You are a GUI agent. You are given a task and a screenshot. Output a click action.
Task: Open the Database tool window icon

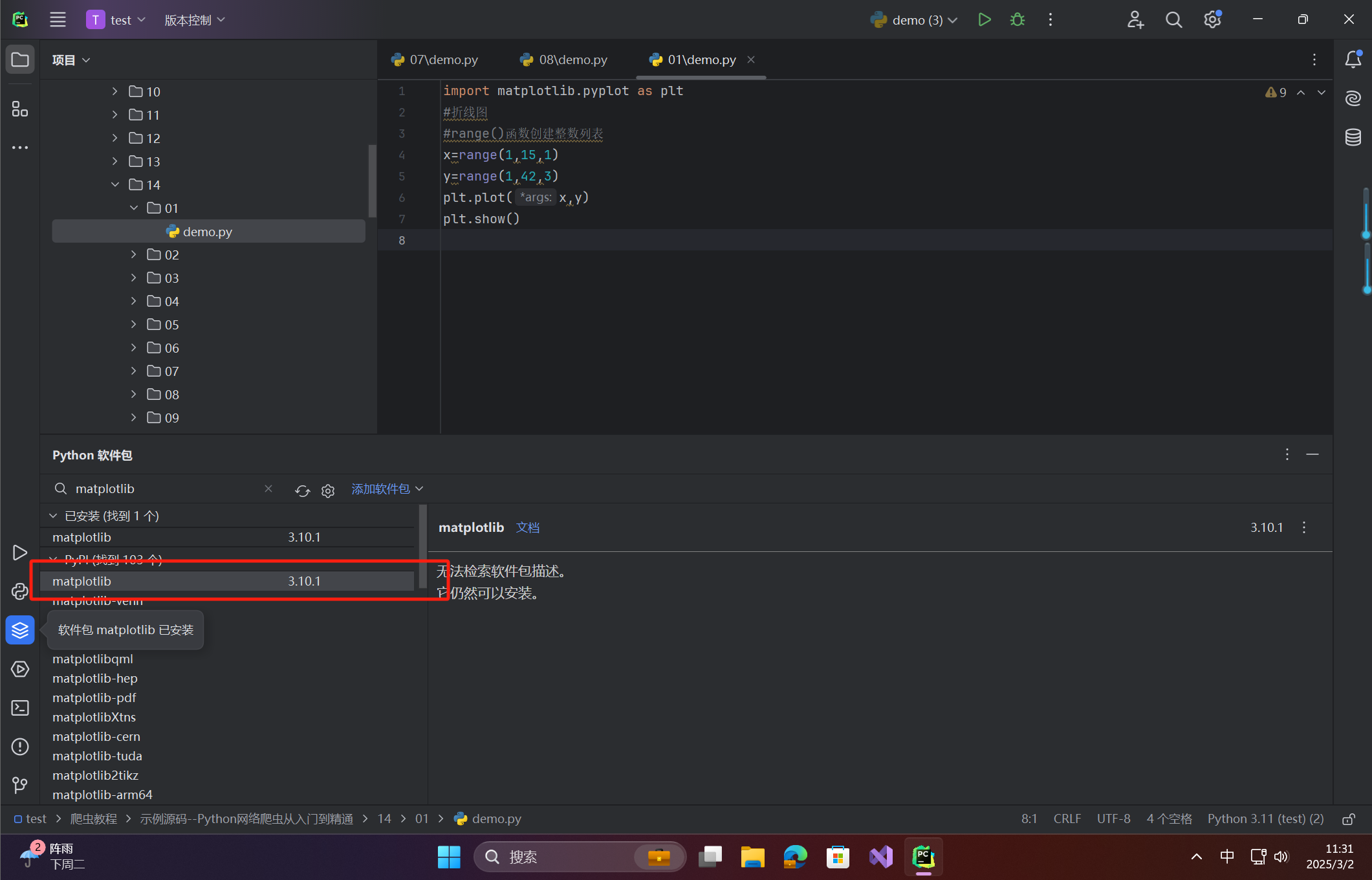tap(1353, 137)
